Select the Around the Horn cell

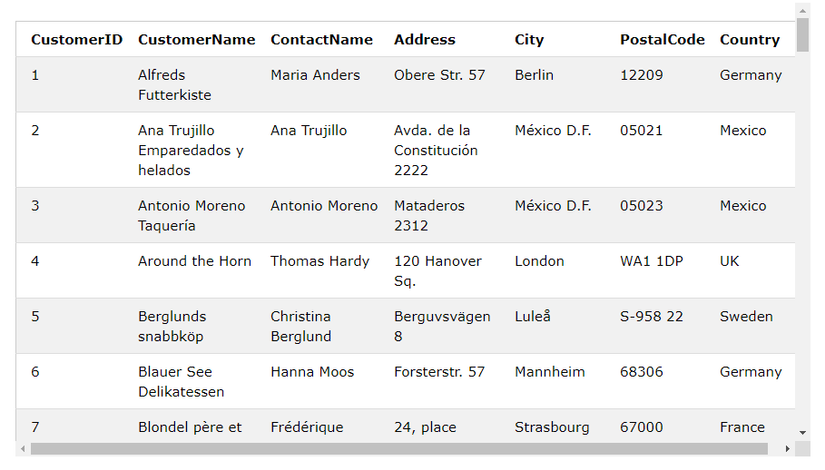pyautogui.click(x=195, y=261)
